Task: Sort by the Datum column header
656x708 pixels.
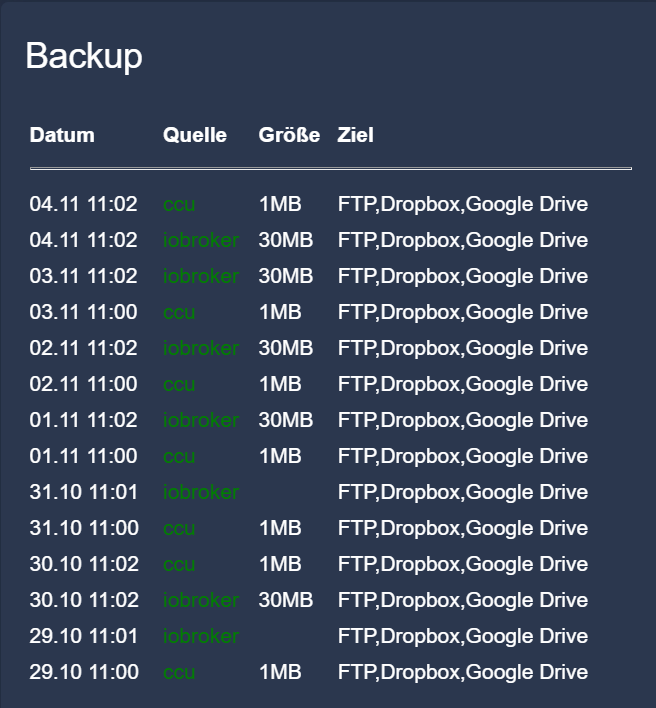Action: click(62, 135)
